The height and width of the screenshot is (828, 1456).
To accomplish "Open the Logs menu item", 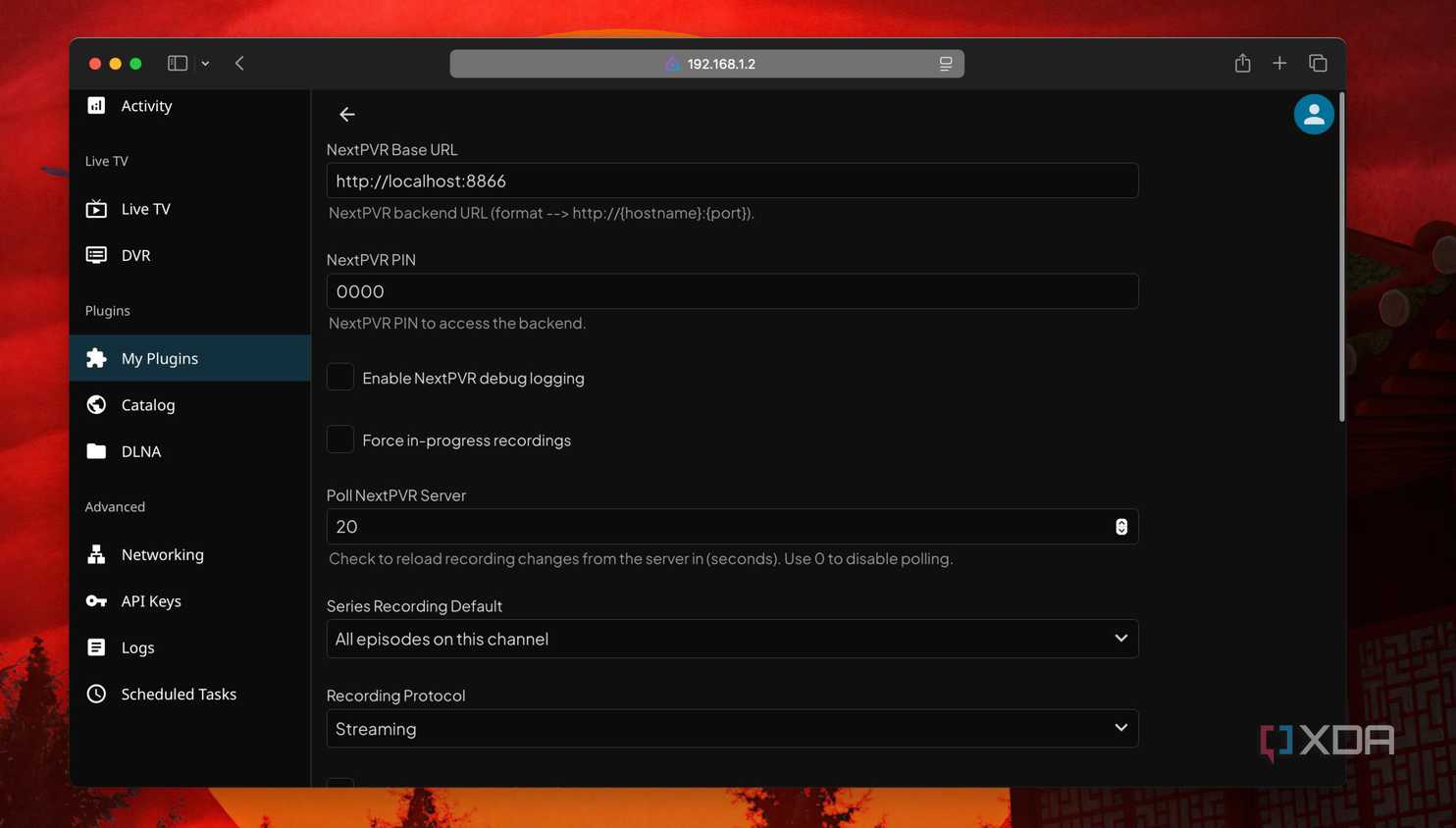I will coord(190,647).
